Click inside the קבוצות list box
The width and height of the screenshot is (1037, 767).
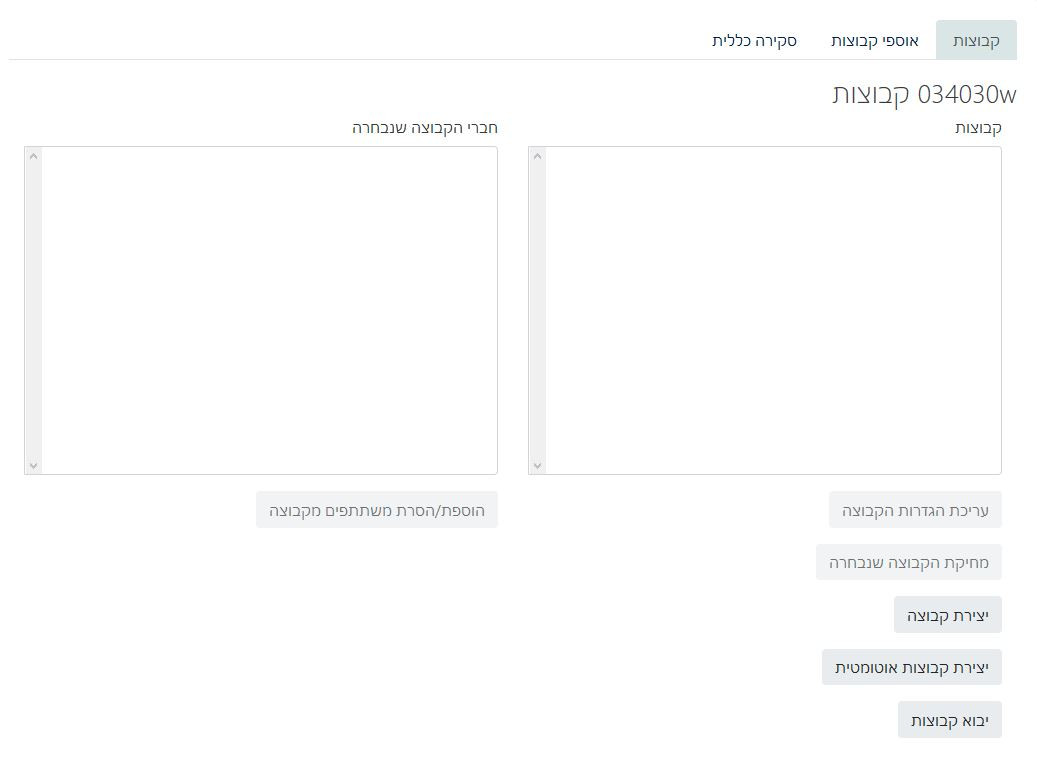[773, 310]
